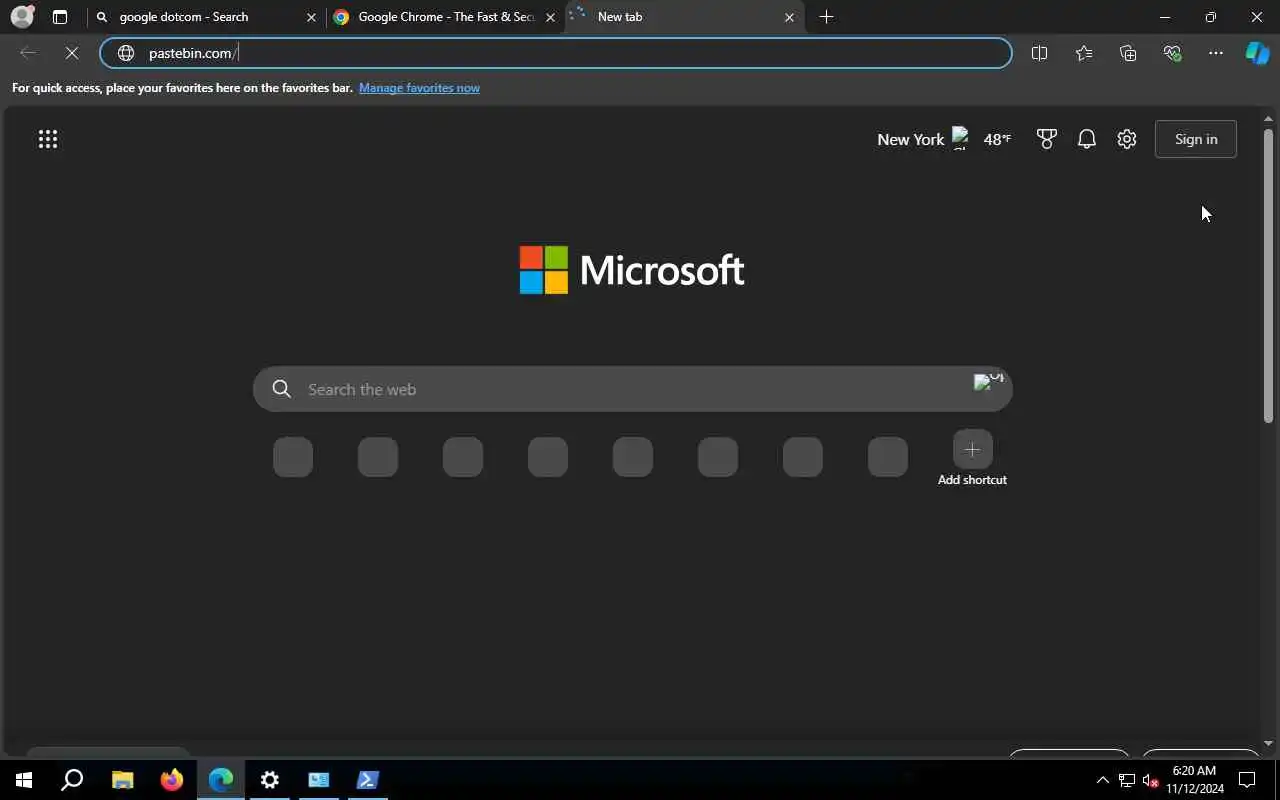This screenshot has width=1280, height=800.
Task: Close the Google Chrome tab
Action: point(550,17)
